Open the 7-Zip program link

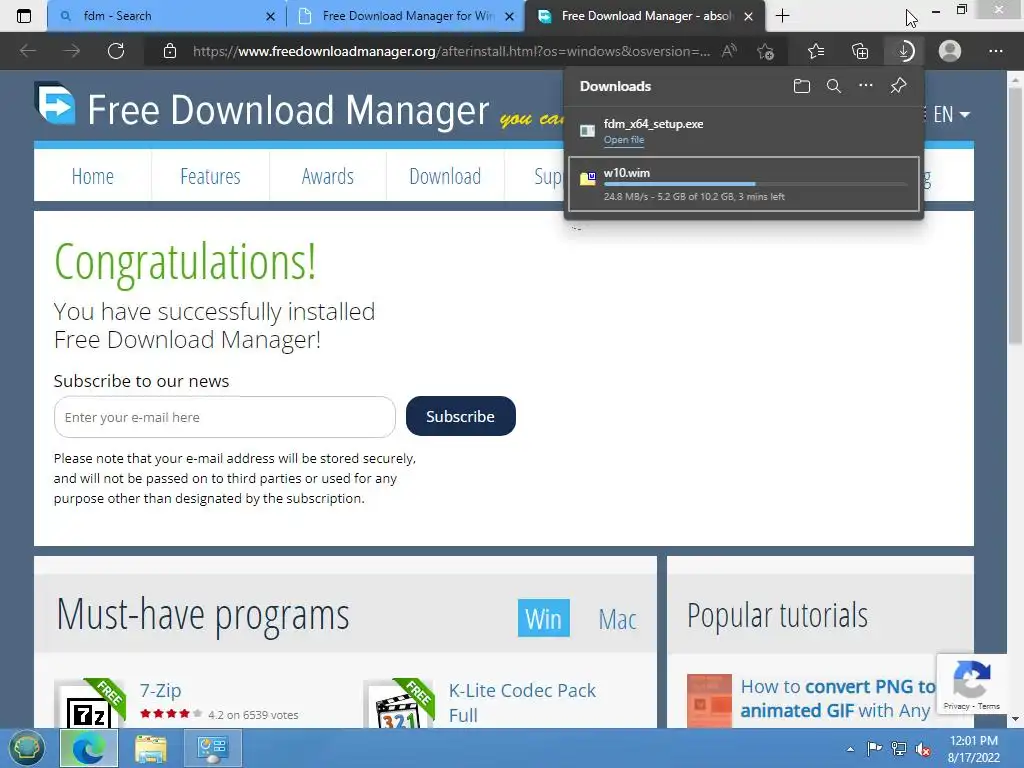click(x=161, y=690)
